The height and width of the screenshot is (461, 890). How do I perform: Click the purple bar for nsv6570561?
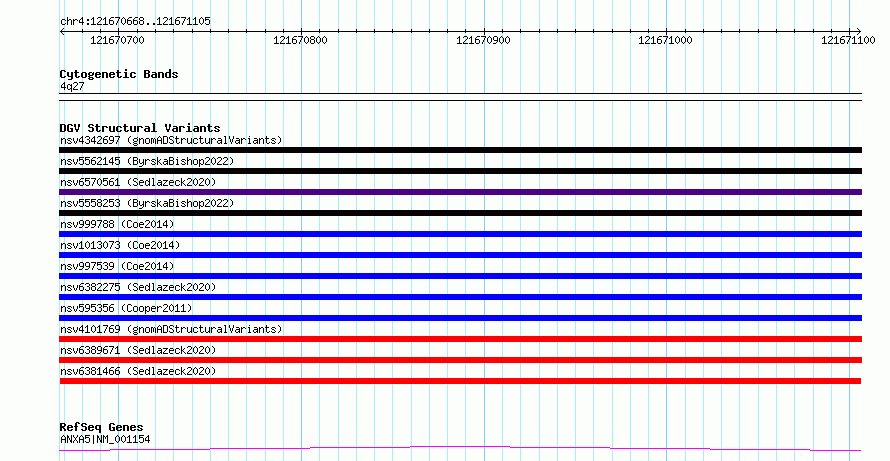(460, 192)
